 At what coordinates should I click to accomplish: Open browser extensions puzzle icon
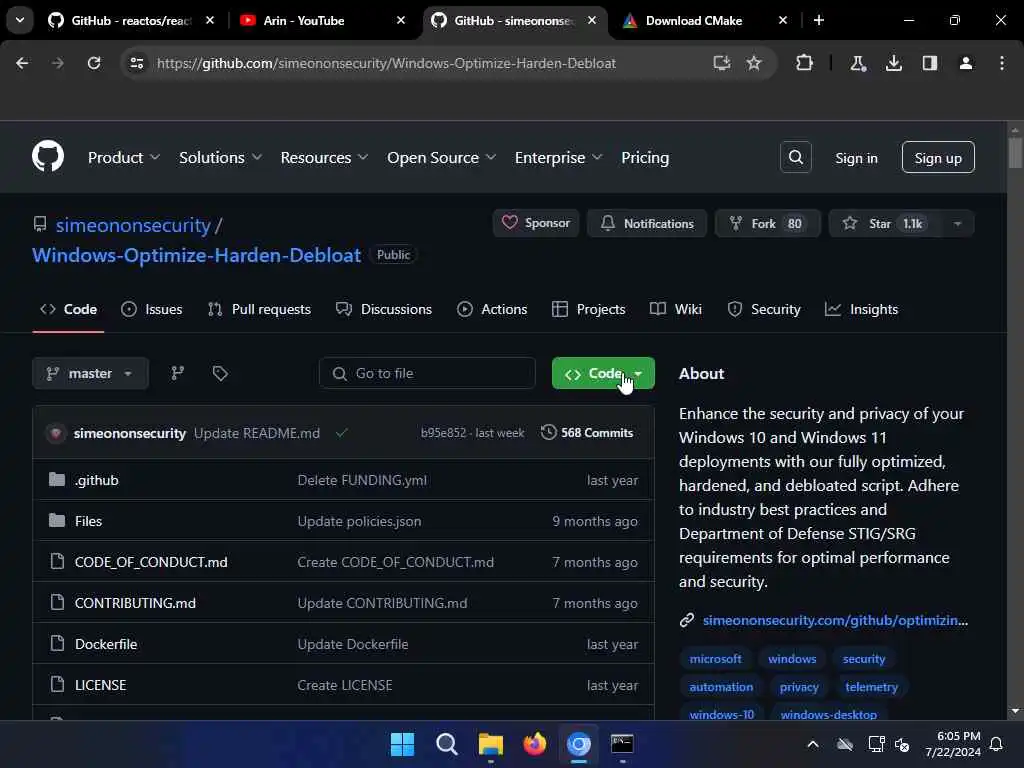coord(805,63)
